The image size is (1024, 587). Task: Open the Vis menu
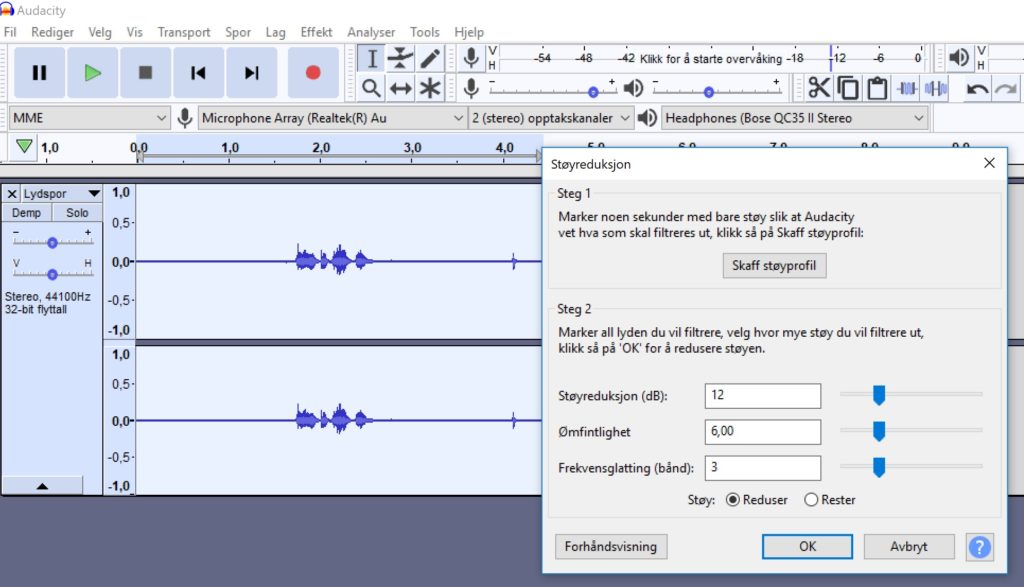pyautogui.click(x=135, y=32)
